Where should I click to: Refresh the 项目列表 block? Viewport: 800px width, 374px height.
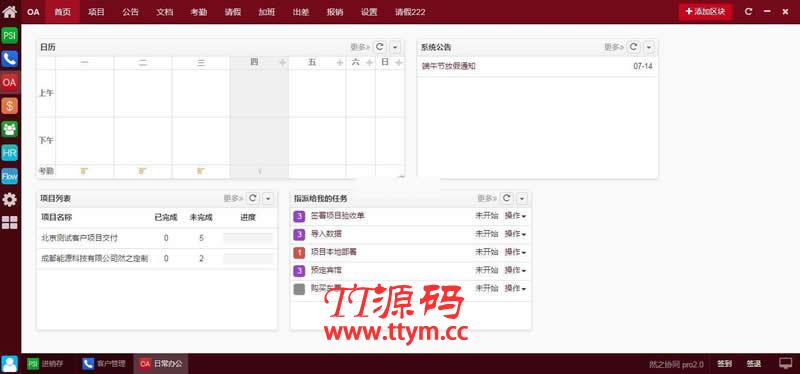pyautogui.click(x=253, y=198)
